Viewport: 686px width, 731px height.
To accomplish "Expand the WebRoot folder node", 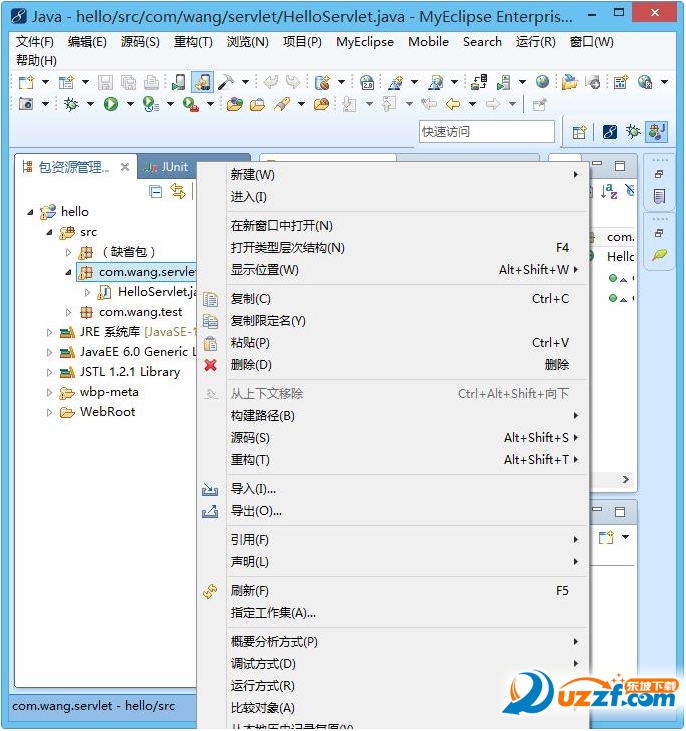I will tap(49, 413).
